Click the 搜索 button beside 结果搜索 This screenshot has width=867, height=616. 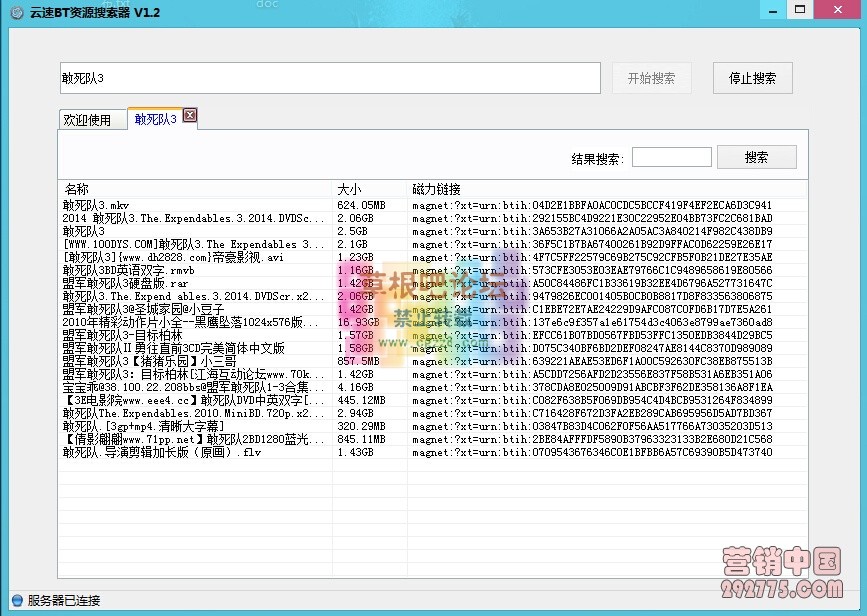click(x=756, y=156)
